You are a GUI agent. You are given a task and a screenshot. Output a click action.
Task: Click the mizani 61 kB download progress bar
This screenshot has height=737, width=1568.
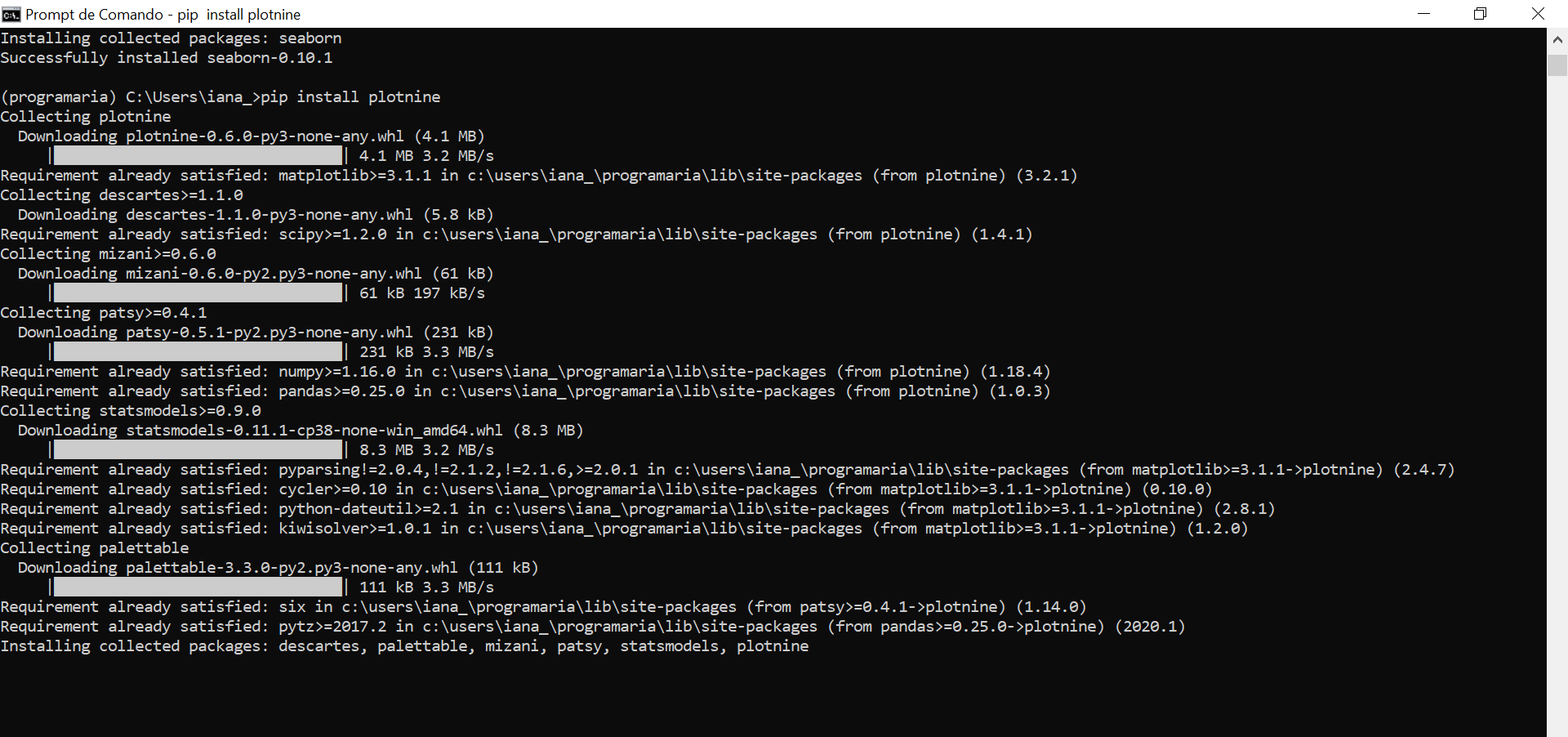(x=198, y=293)
